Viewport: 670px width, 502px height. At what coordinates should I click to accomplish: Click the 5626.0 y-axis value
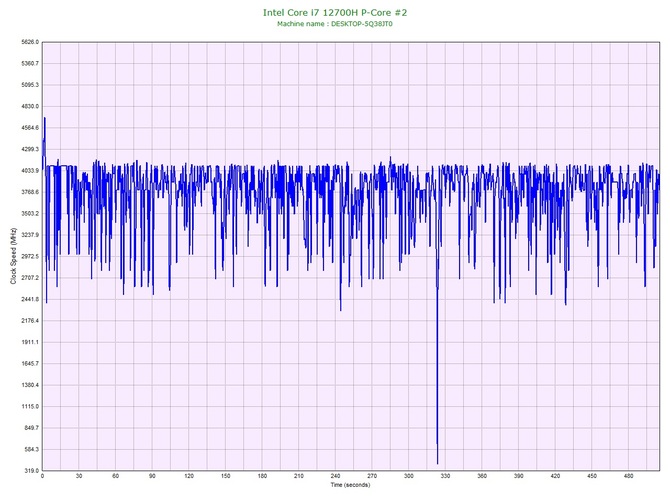click(x=30, y=42)
